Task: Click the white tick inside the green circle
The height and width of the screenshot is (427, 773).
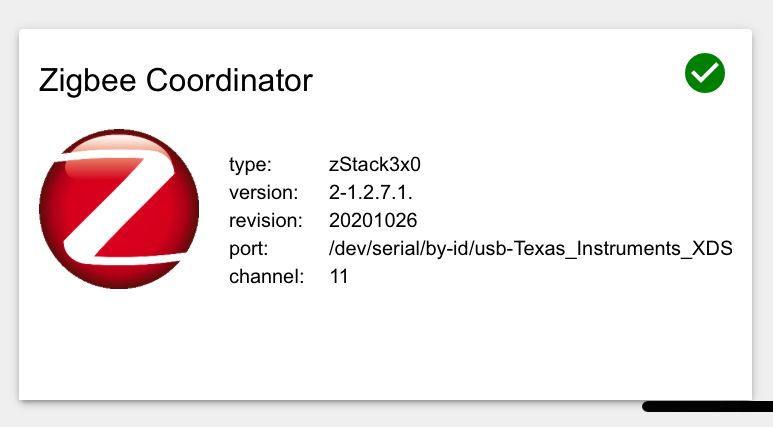Action: (704, 73)
